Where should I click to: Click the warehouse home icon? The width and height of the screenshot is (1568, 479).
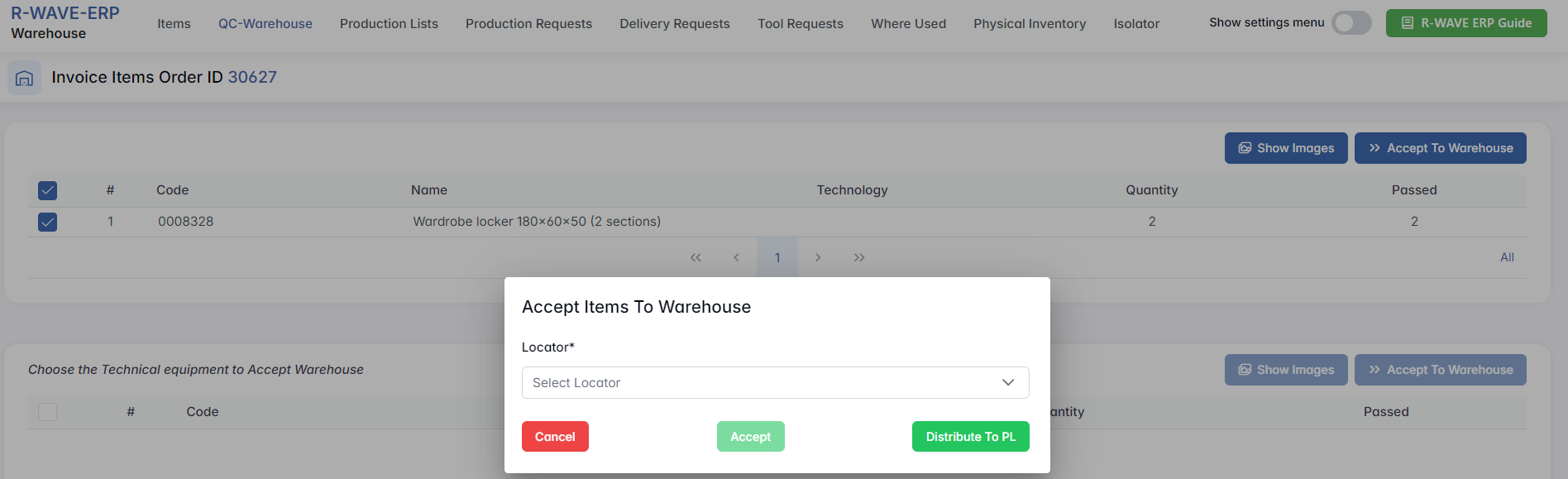click(24, 78)
